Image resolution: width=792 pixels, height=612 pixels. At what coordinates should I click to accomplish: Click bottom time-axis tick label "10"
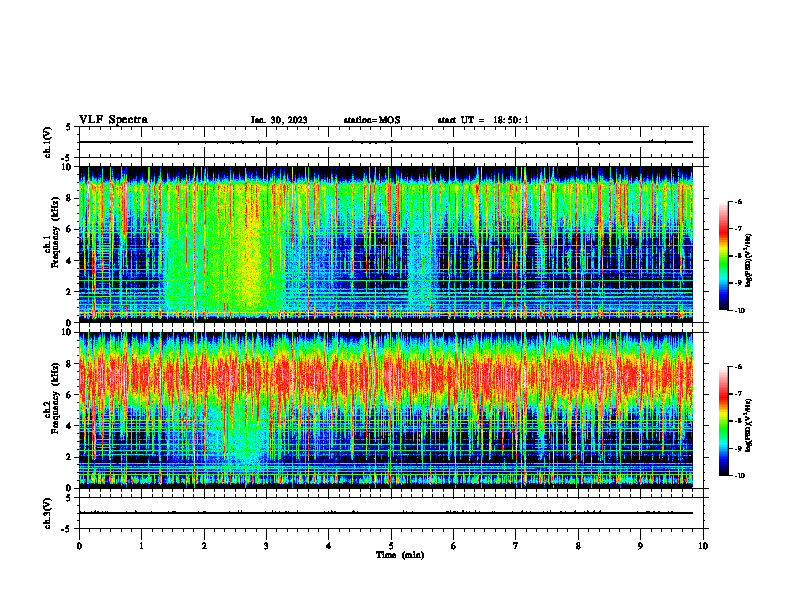(x=703, y=546)
